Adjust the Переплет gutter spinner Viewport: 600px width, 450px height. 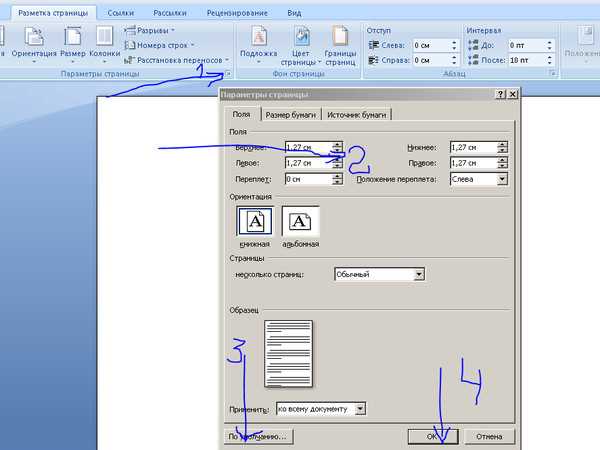pos(337,179)
